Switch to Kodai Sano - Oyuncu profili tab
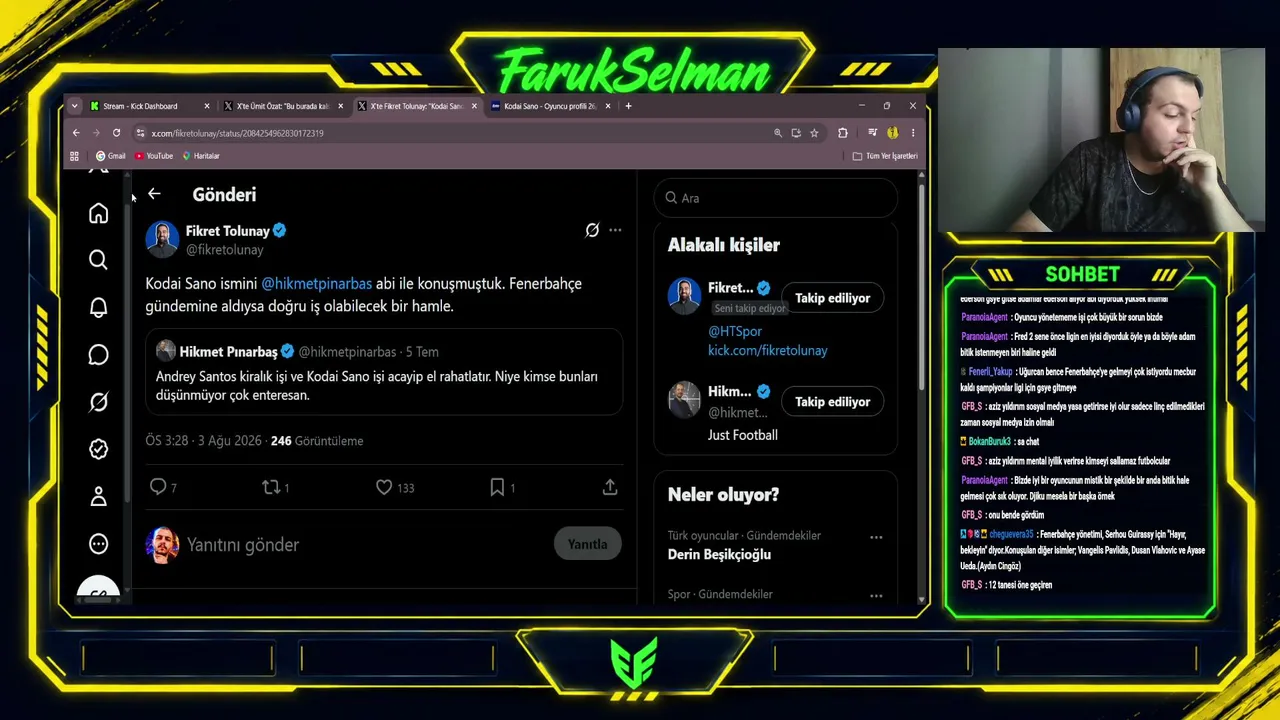The height and width of the screenshot is (720, 1280). [552, 106]
